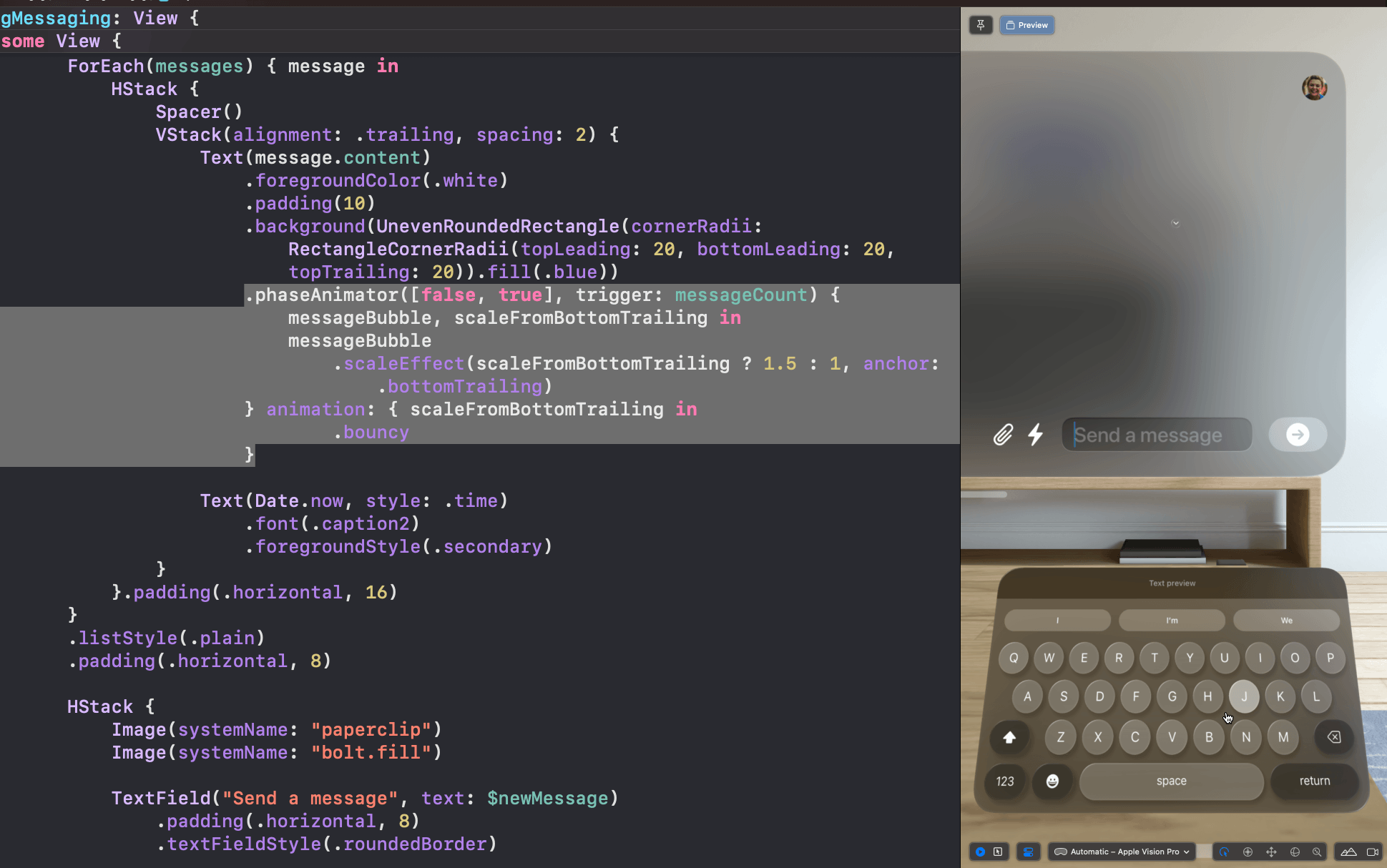1387x868 pixels.
Task: Click the 123 numeric keyboard toggle
Action: pos(1005,780)
